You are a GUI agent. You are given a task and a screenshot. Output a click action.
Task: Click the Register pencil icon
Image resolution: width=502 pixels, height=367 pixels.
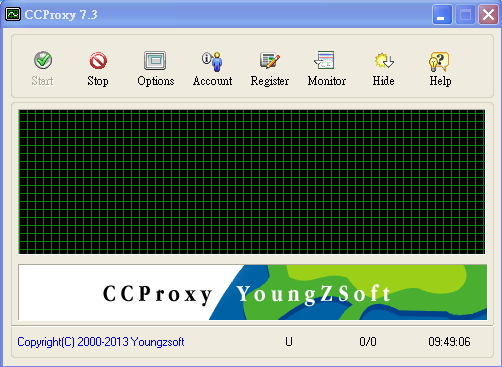point(270,61)
